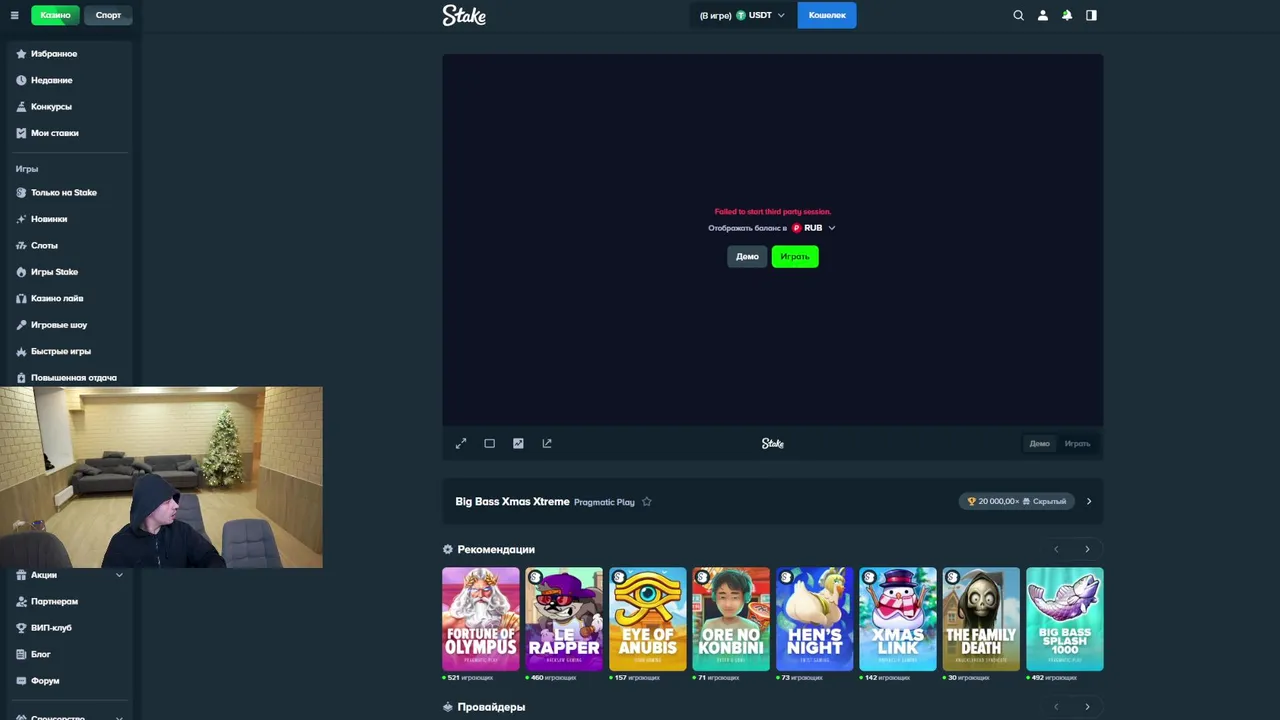Enter fullscreen mode for the game
The height and width of the screenshot is (720, 1280).
pyautogui.click(x=461, y=444)
